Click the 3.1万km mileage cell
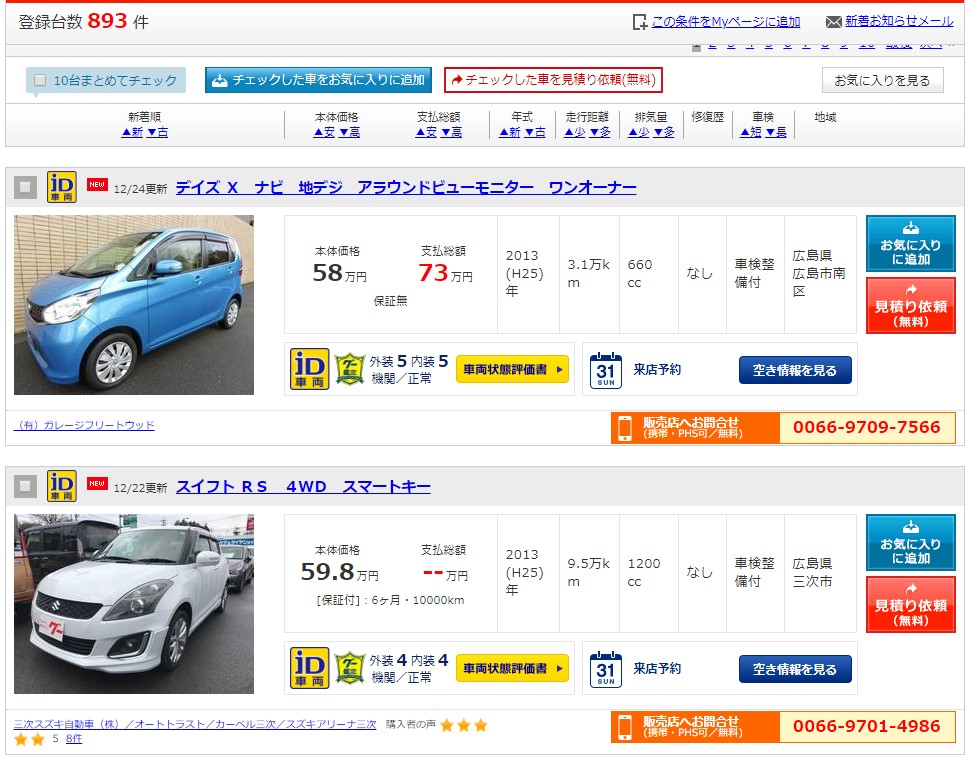Image resolution: width=975 pixels, height=761 pixels. (589, 274)
